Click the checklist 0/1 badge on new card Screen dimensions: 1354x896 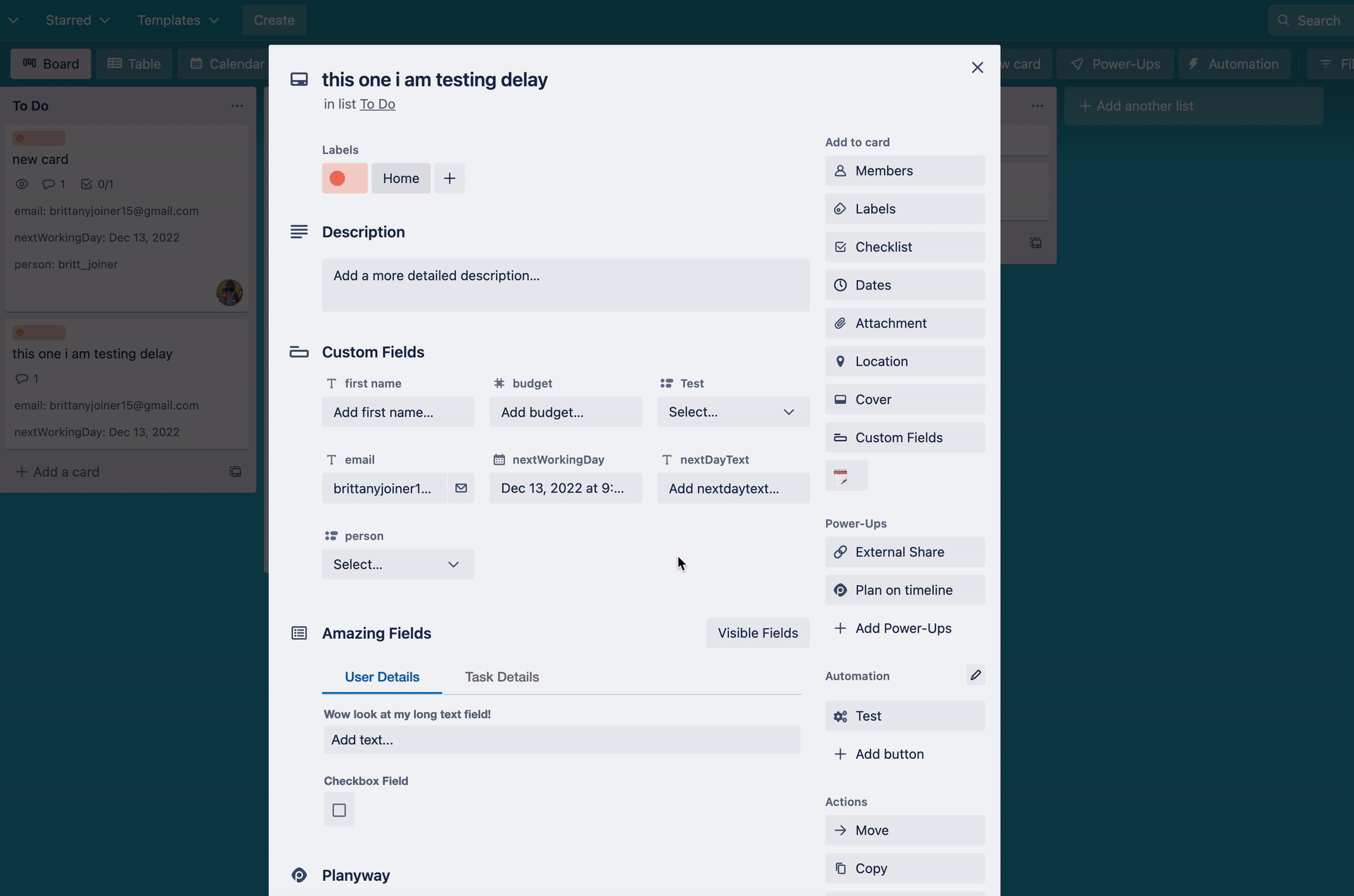[x=97, y=184]
